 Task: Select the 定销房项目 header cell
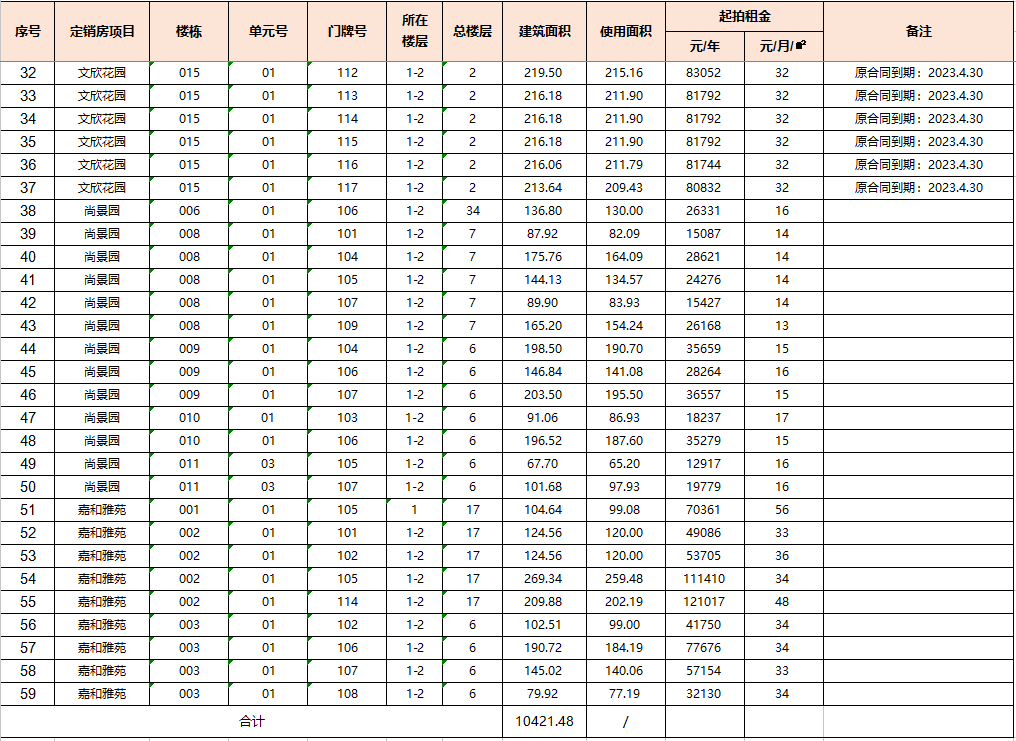(x=102, y=31)
